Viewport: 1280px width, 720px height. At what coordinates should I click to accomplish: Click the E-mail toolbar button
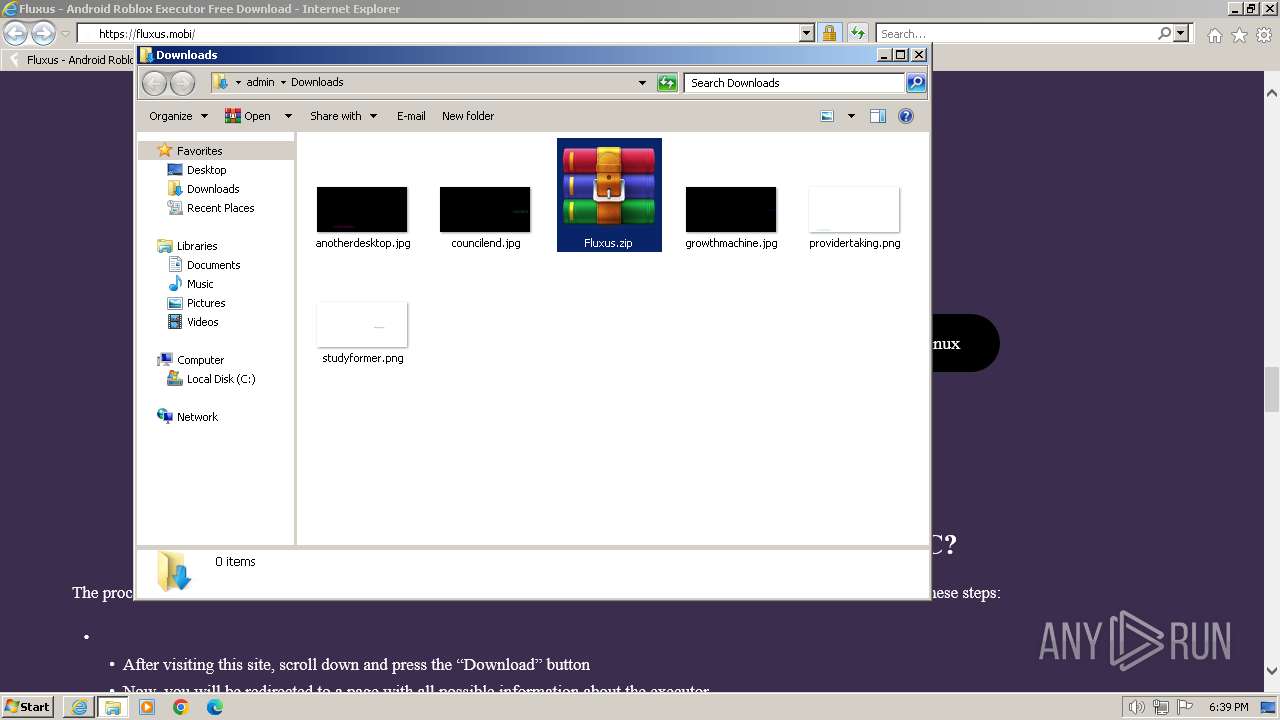pyautogui.click(x=411, y=116)
